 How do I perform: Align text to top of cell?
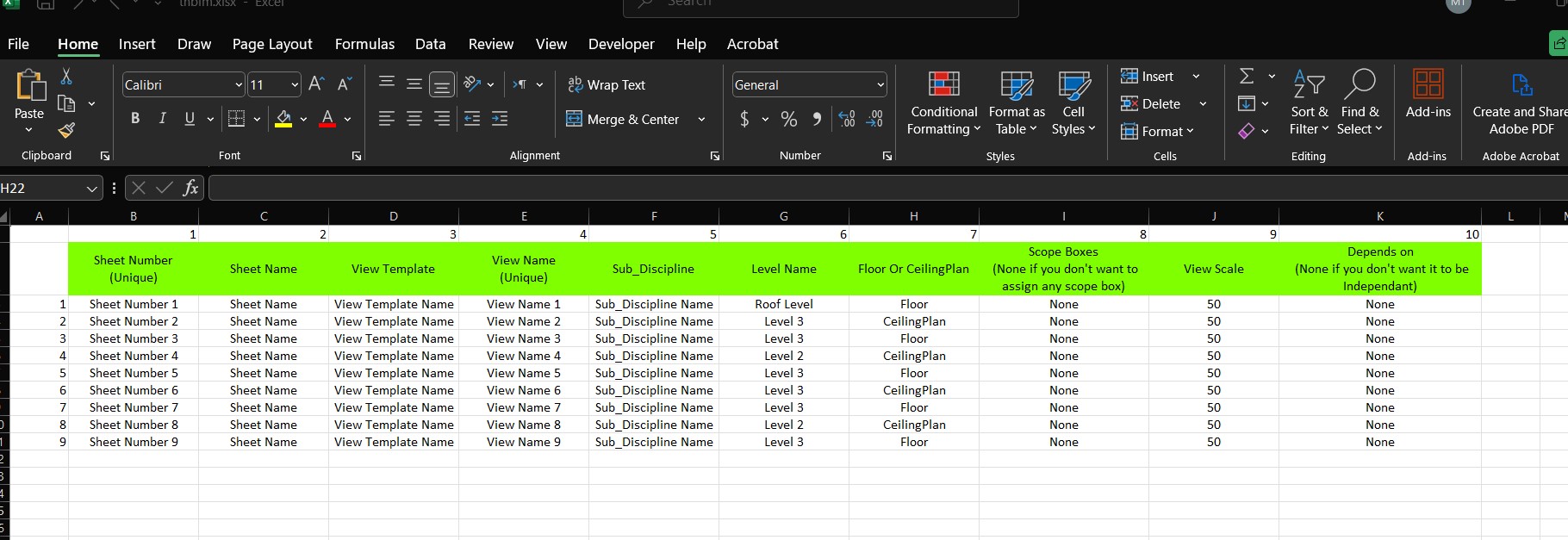click(x=387, y=84)
